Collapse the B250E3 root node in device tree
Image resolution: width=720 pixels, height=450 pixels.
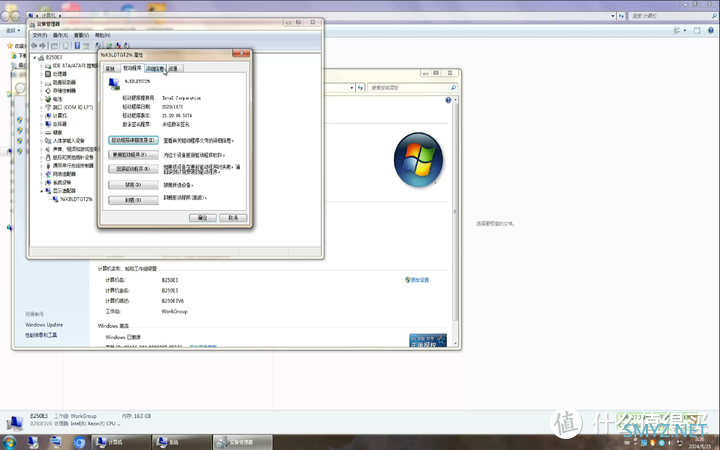click(34, 57)
